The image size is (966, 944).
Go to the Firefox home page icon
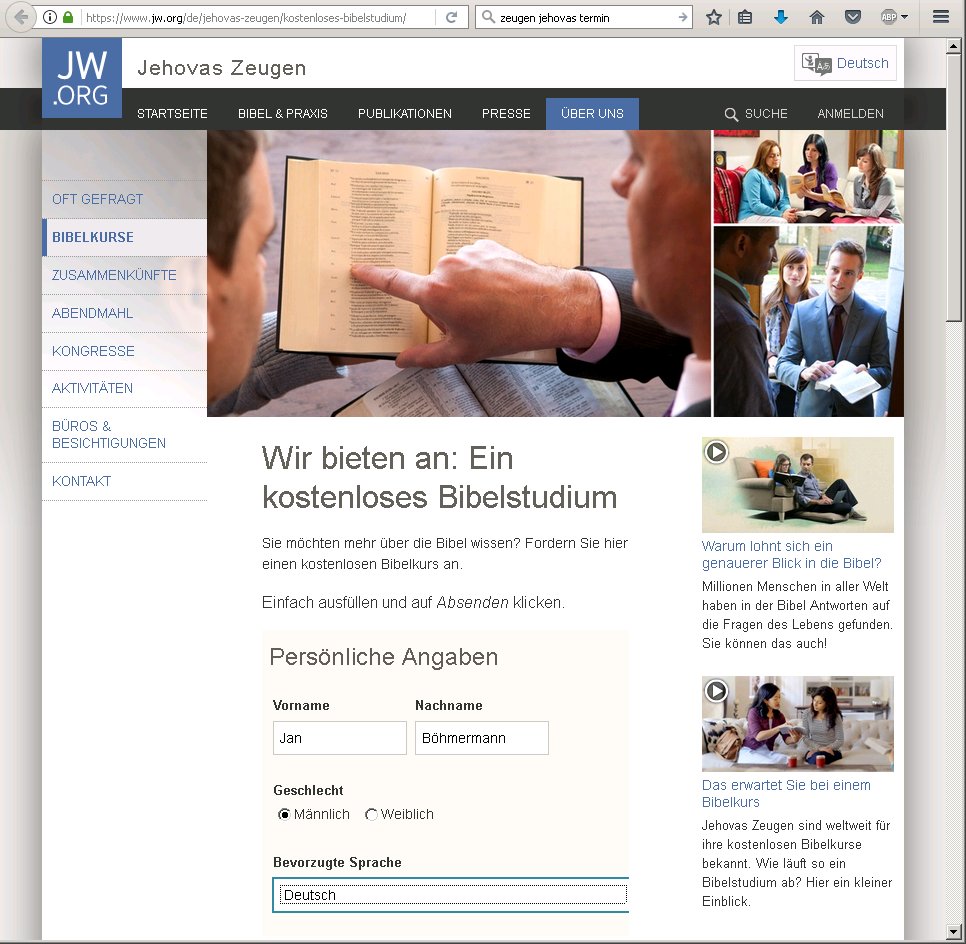pyautogui.click(x=817, y=17)
